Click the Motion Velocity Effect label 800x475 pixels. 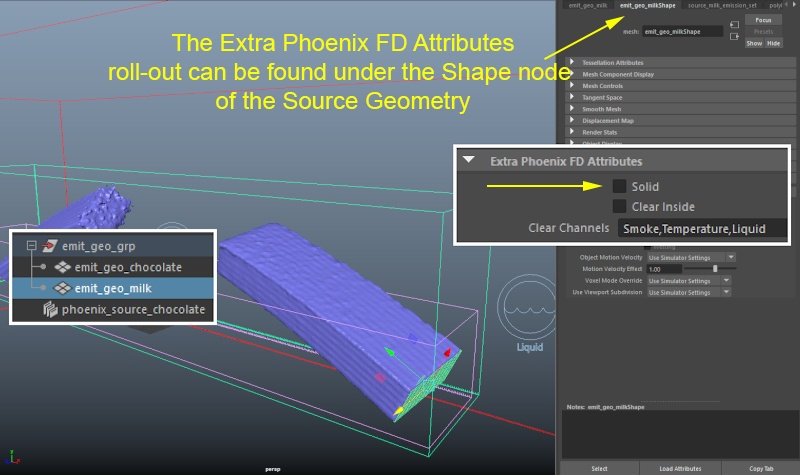point(612,269)
